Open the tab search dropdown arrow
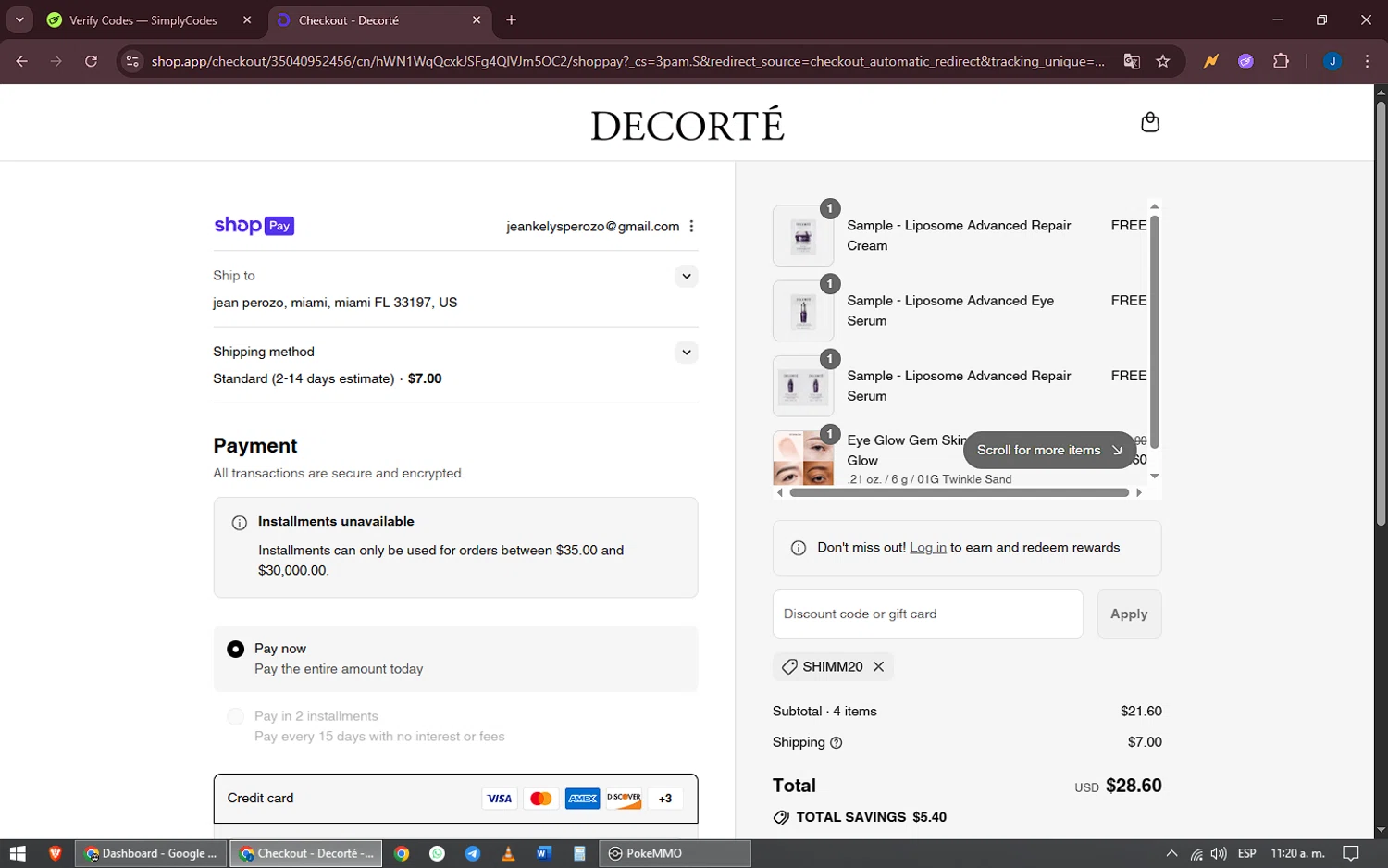Image resolution: width=1388 pixels, height=868 pixels. tap(19, 19)
